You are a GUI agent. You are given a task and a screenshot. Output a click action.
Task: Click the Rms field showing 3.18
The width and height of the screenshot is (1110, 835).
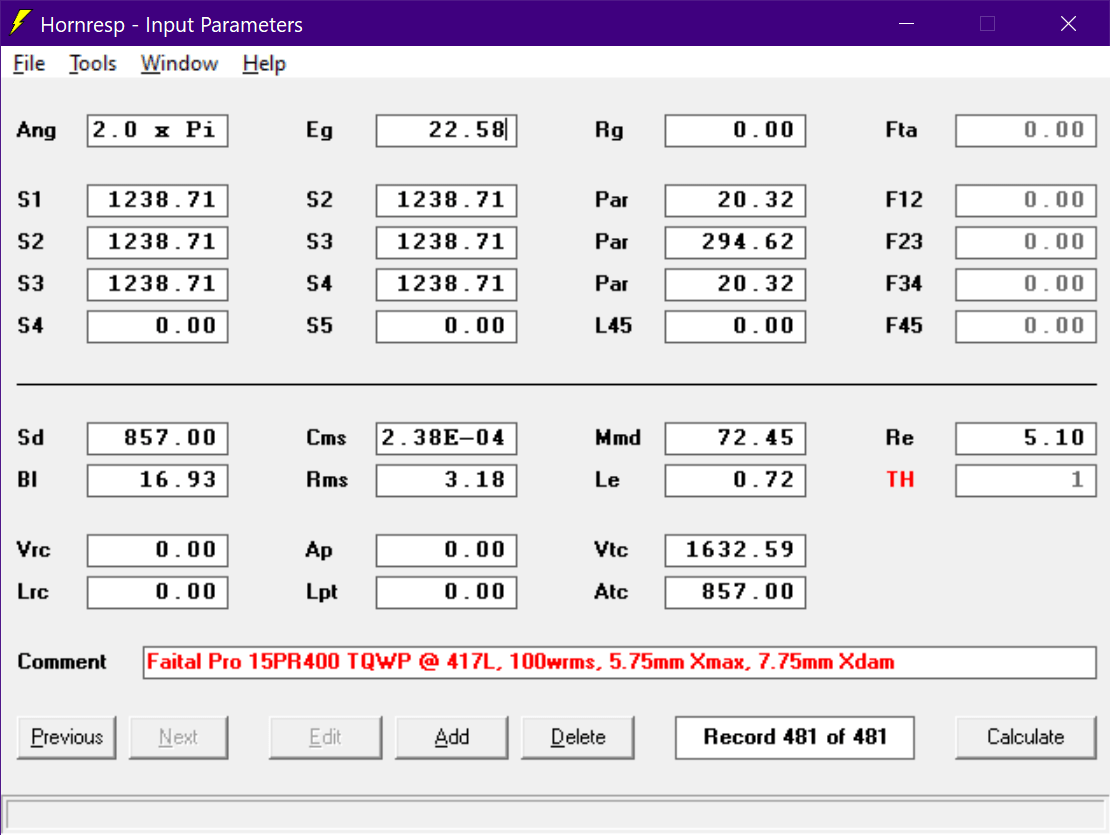tap(447, 480)
